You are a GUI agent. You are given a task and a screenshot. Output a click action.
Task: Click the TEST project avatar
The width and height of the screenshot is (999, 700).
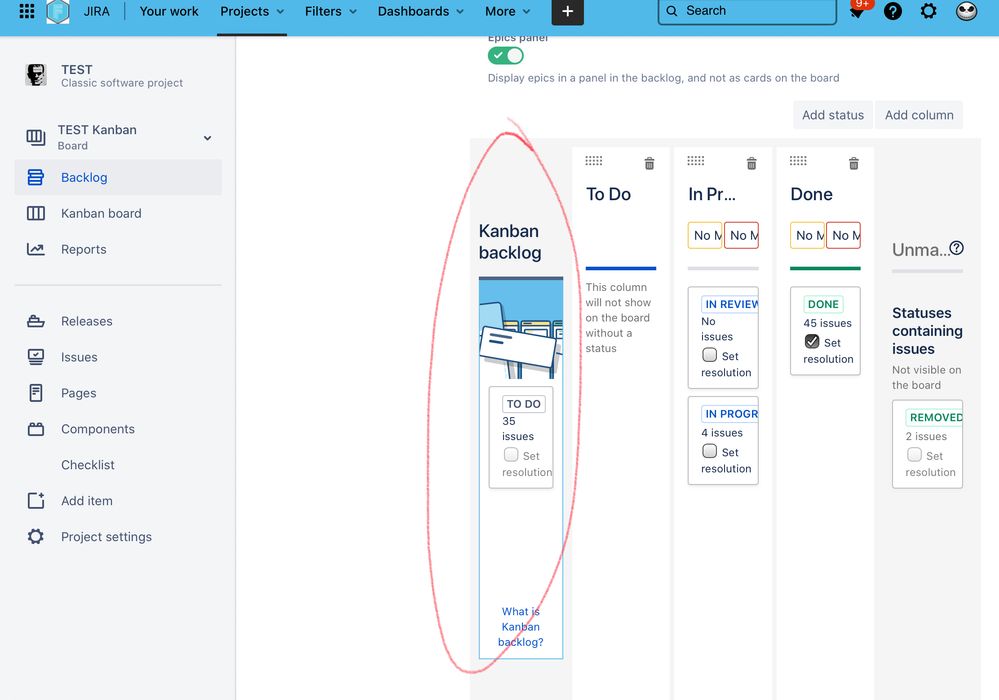point(36,75)
